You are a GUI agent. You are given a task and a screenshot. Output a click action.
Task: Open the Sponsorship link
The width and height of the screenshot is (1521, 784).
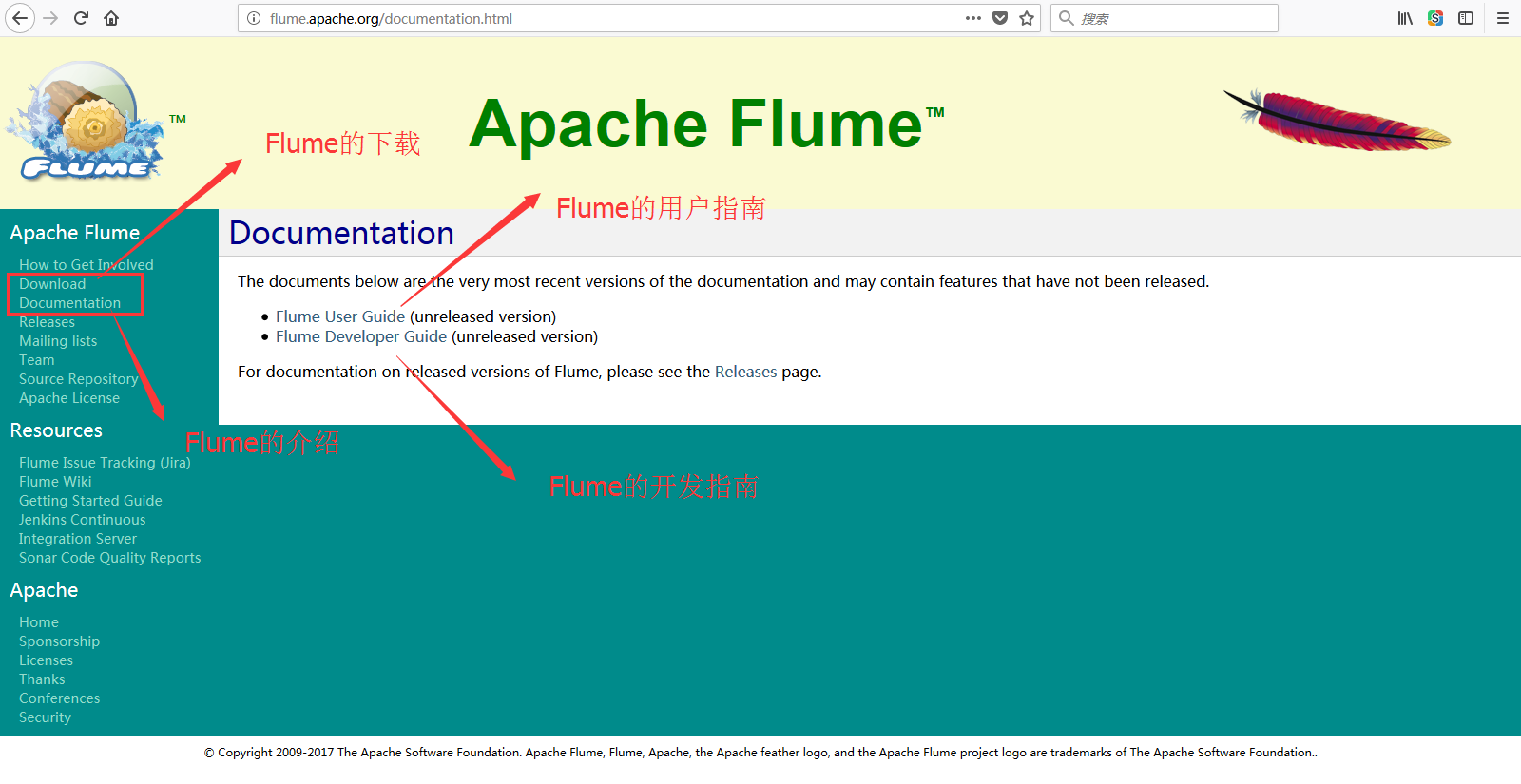click(59, 641)
